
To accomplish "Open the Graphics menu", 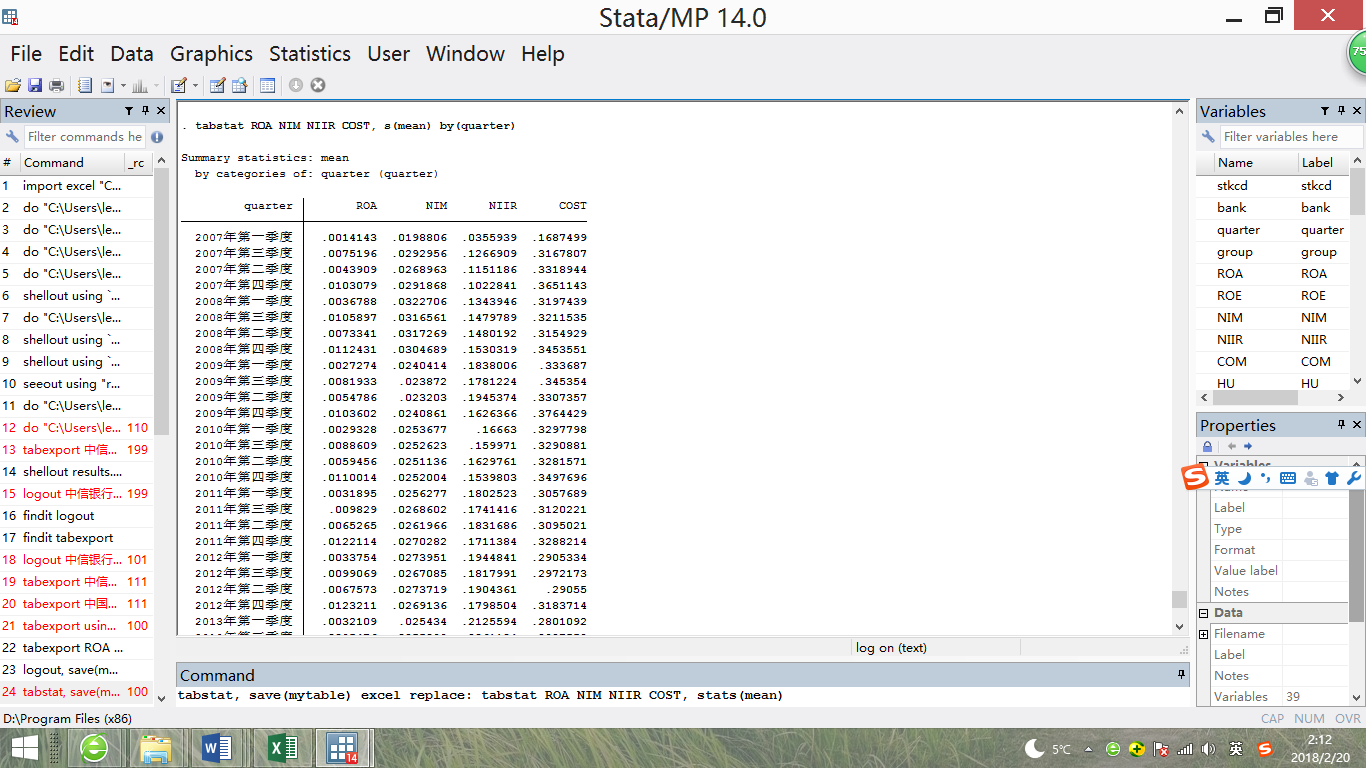I will tap(211, 54).
